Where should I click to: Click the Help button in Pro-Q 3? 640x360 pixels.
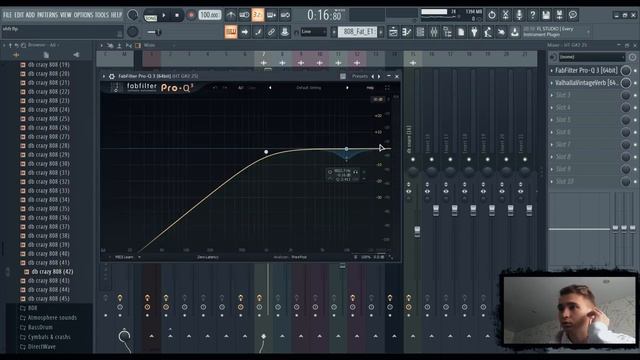tap(370, 88)
